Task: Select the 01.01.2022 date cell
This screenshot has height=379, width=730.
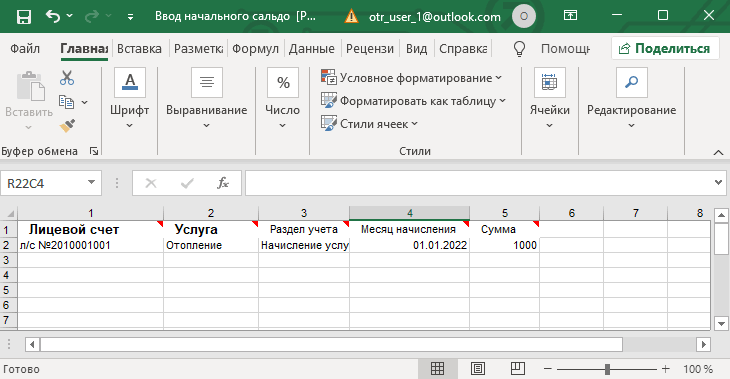Action: coord(410,245)
